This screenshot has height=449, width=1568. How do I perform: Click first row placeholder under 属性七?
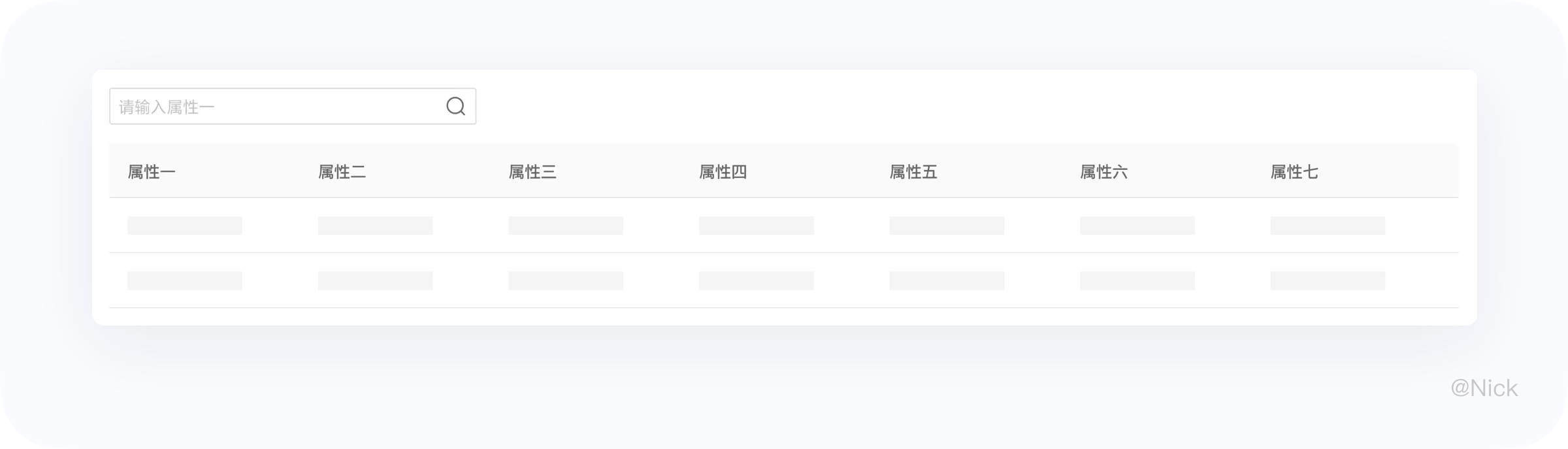[x=1328, y=225]
